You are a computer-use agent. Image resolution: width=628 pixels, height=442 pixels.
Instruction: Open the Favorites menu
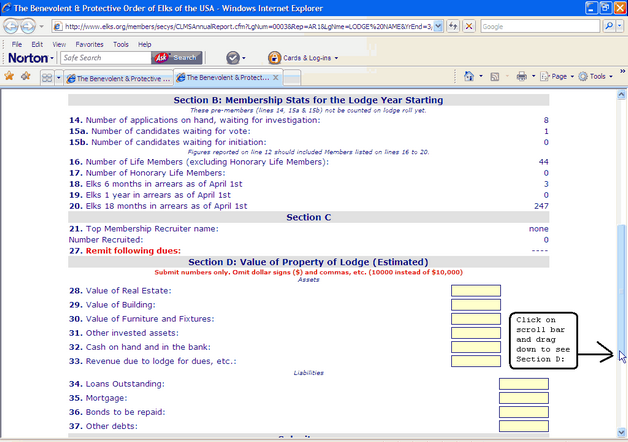coord(90,44)
